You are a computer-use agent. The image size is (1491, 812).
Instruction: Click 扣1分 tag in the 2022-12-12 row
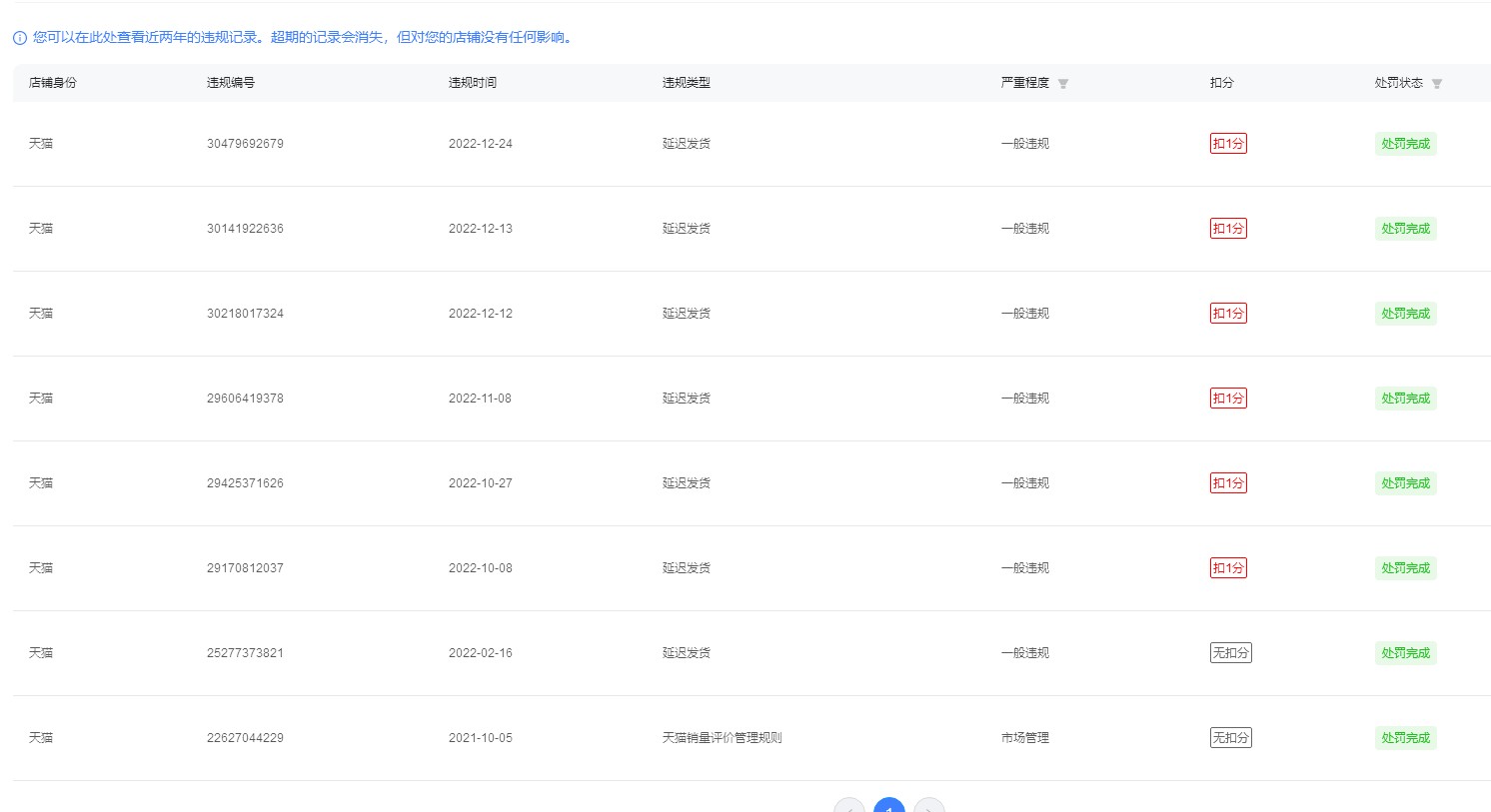1228,314
